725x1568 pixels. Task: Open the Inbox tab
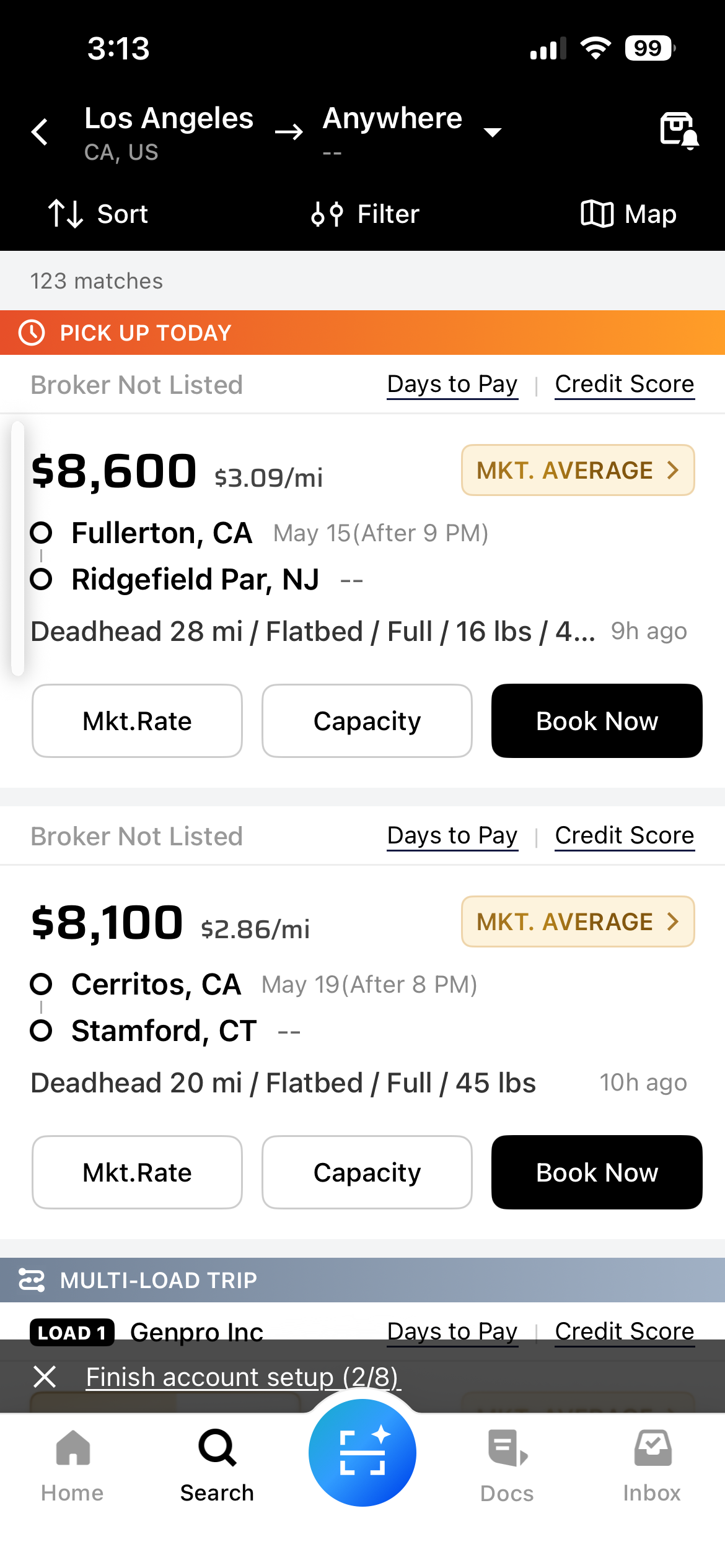pos(652,1466)
